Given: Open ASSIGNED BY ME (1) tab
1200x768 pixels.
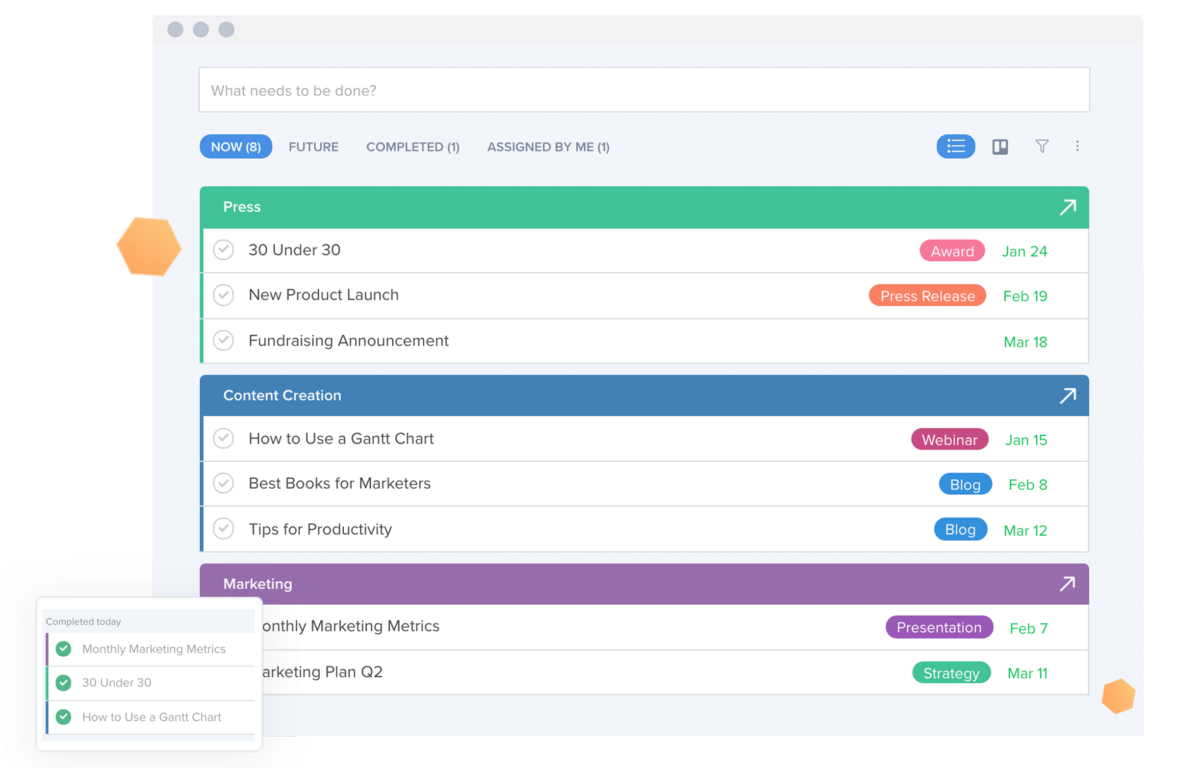Looking at the screenshot, I should point(548,147).
